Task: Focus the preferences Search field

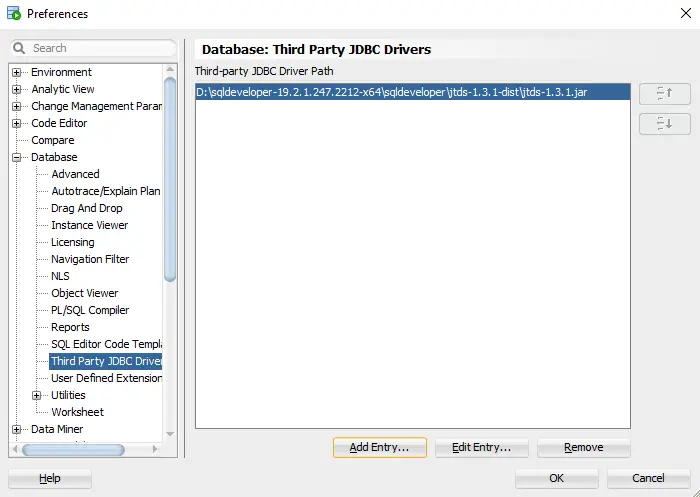Action: pyautogui.click(x=94, y=48)
